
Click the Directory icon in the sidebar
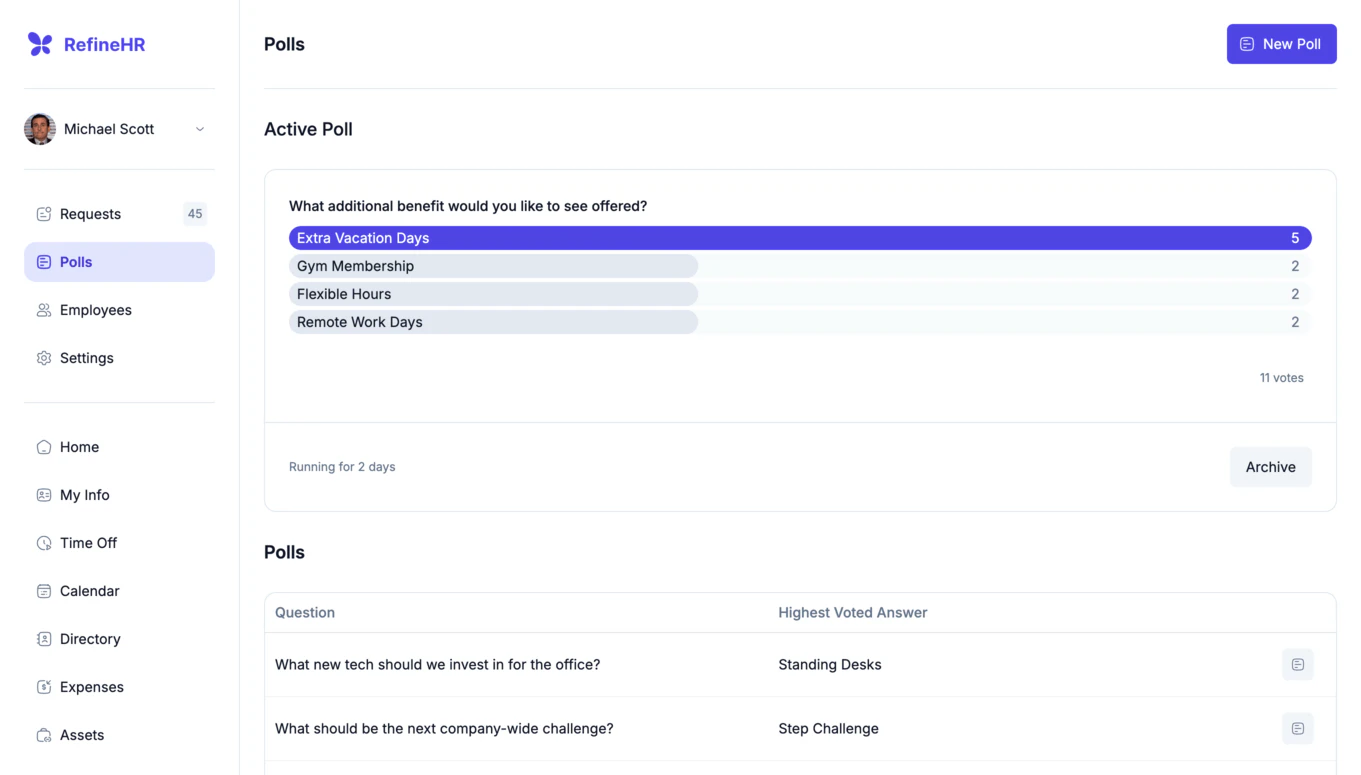pyautogui.click(x=43, y=638)
